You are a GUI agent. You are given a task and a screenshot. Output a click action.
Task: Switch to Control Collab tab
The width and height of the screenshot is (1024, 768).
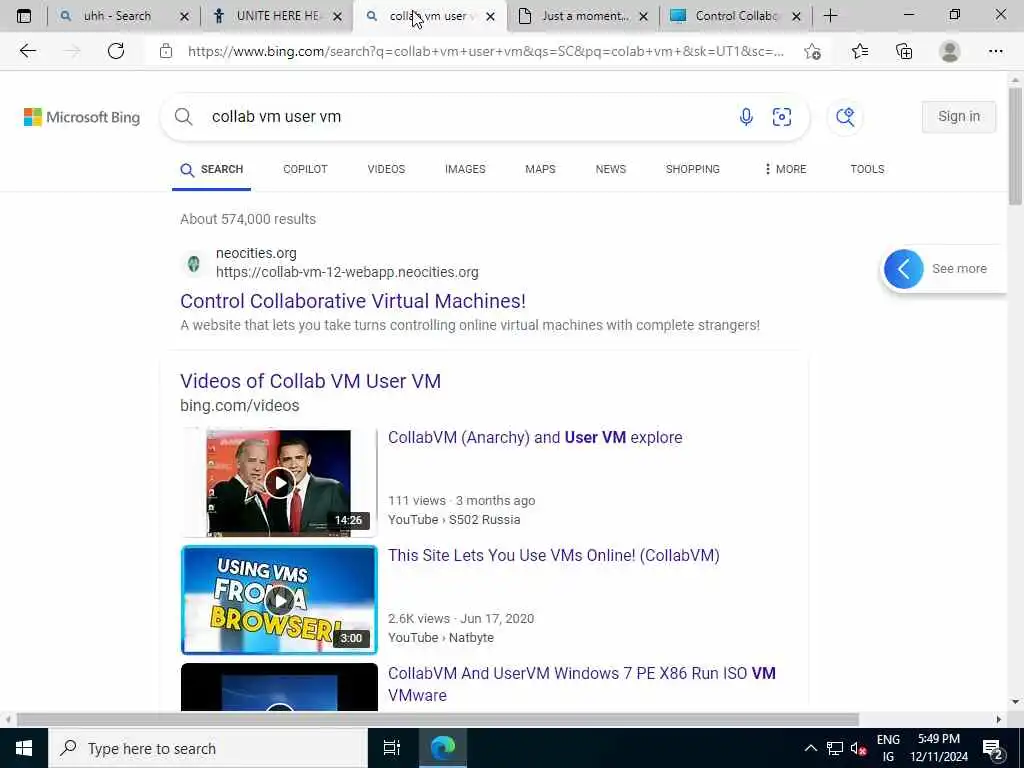[x=735, y=16]
